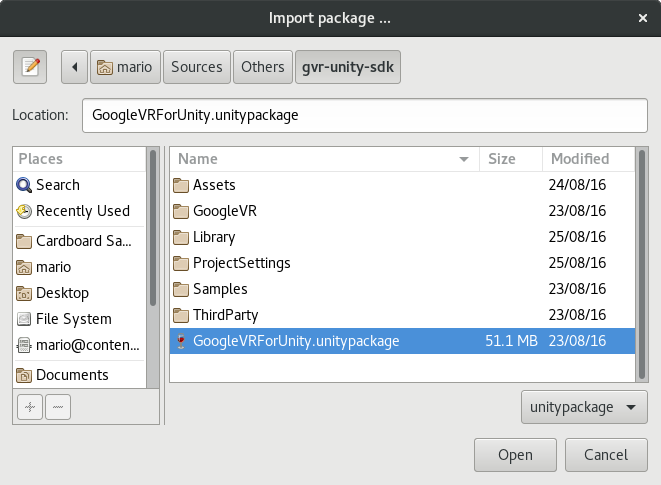Sort files by Name column header
Screen dimensions: 661x485
pyautogui.click(x=320, y=159)
